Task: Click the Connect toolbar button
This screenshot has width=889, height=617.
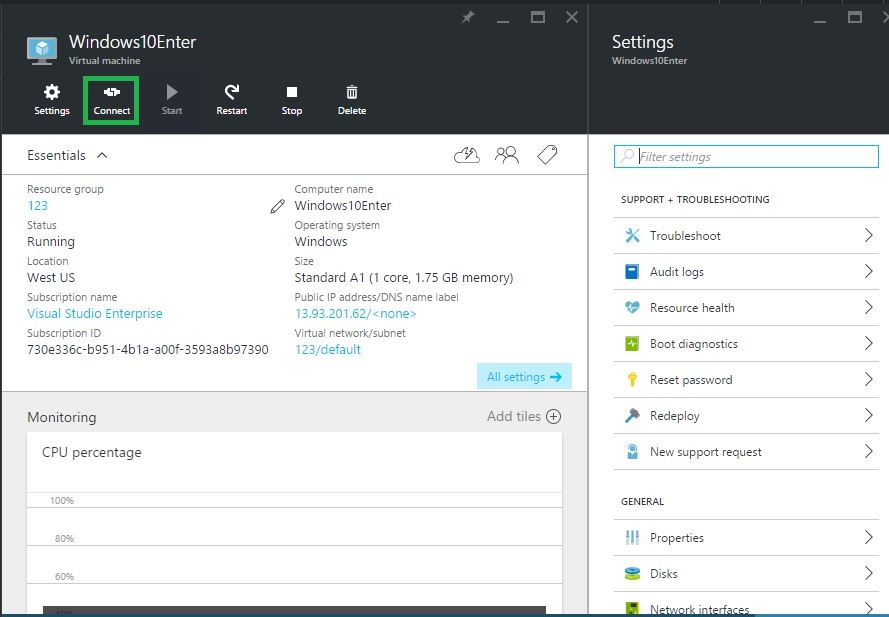Action: pyautogui.click(x=112, y=100)
